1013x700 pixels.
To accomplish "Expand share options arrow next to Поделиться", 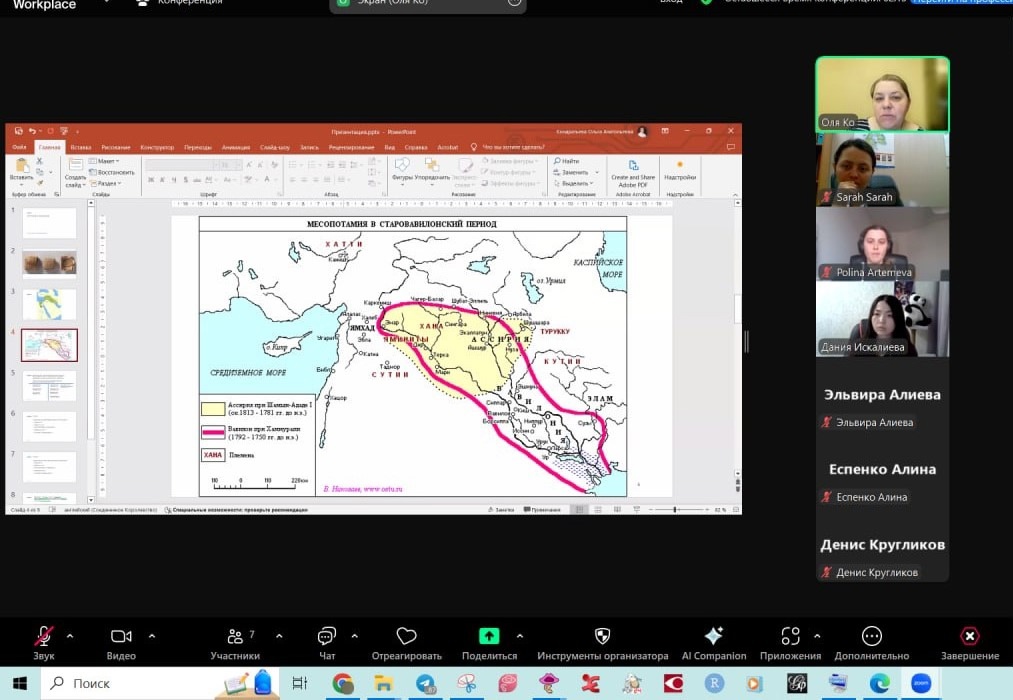I will 520,636.
